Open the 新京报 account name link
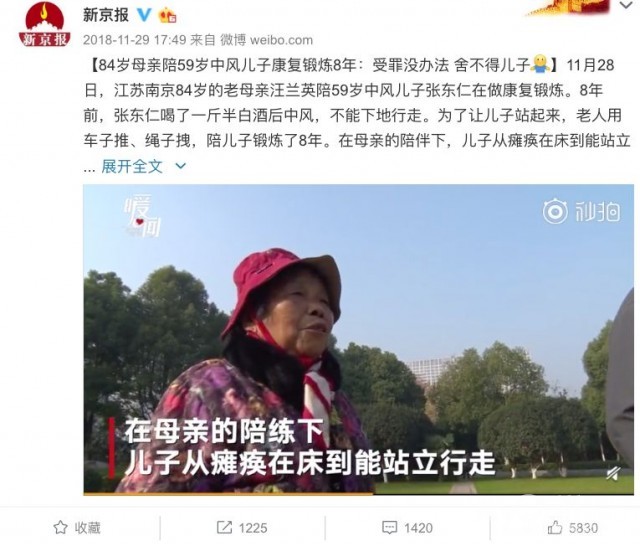 (106, 16)
